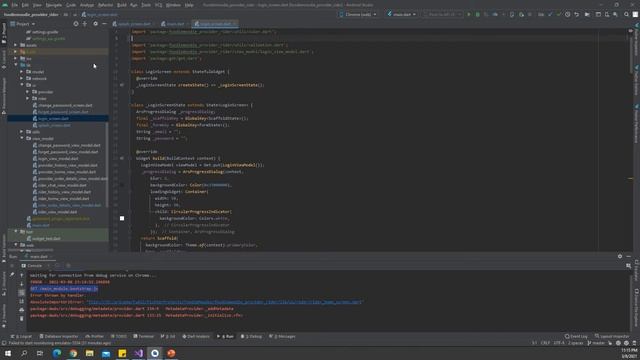This screenshot has height=360, width=640.
Task: Open the Pixel emulator device dropdown
Action: (x=443, y=14)
